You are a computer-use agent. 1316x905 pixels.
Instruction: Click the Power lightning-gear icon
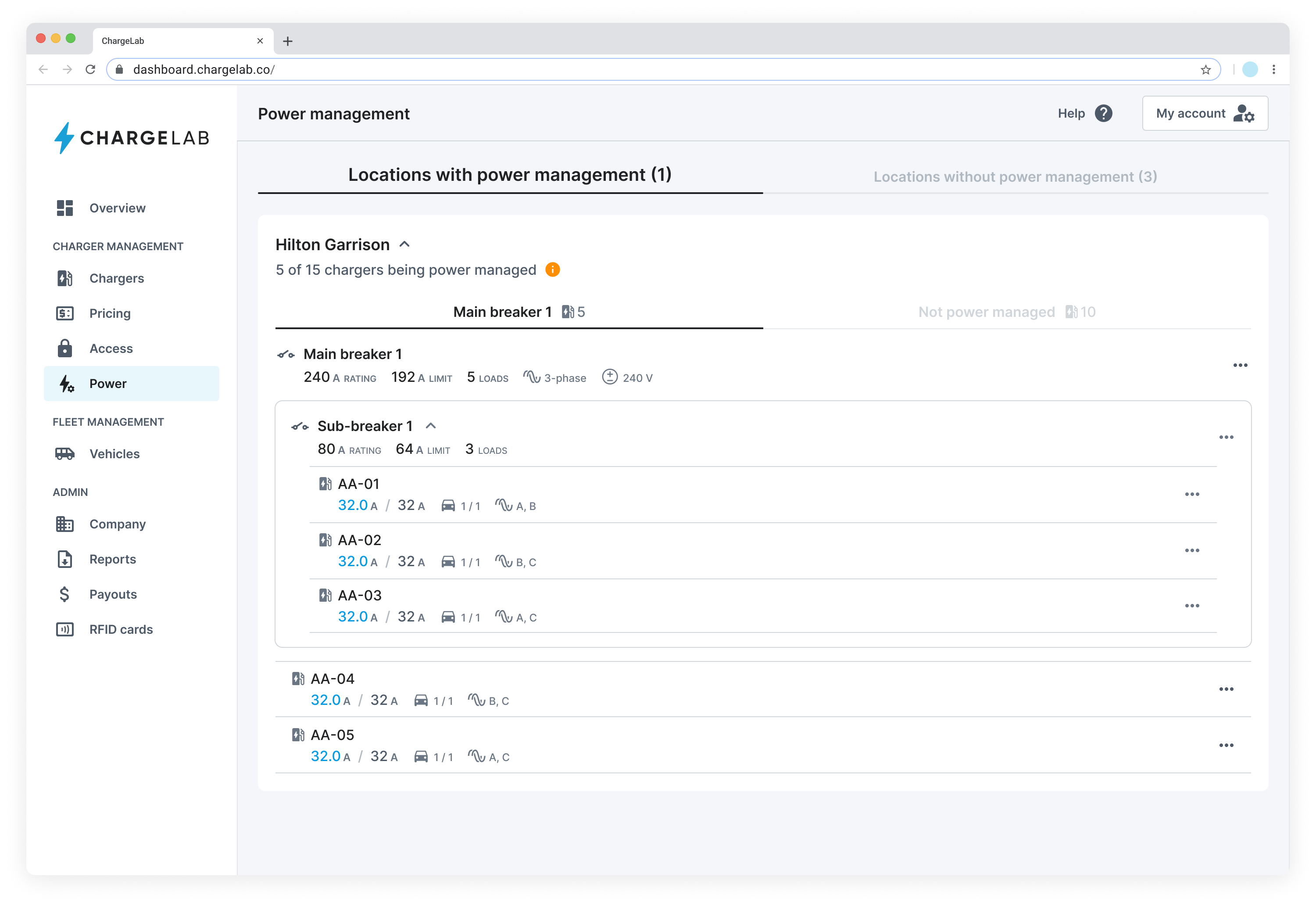pyautogui.click(x=66, y=384)
